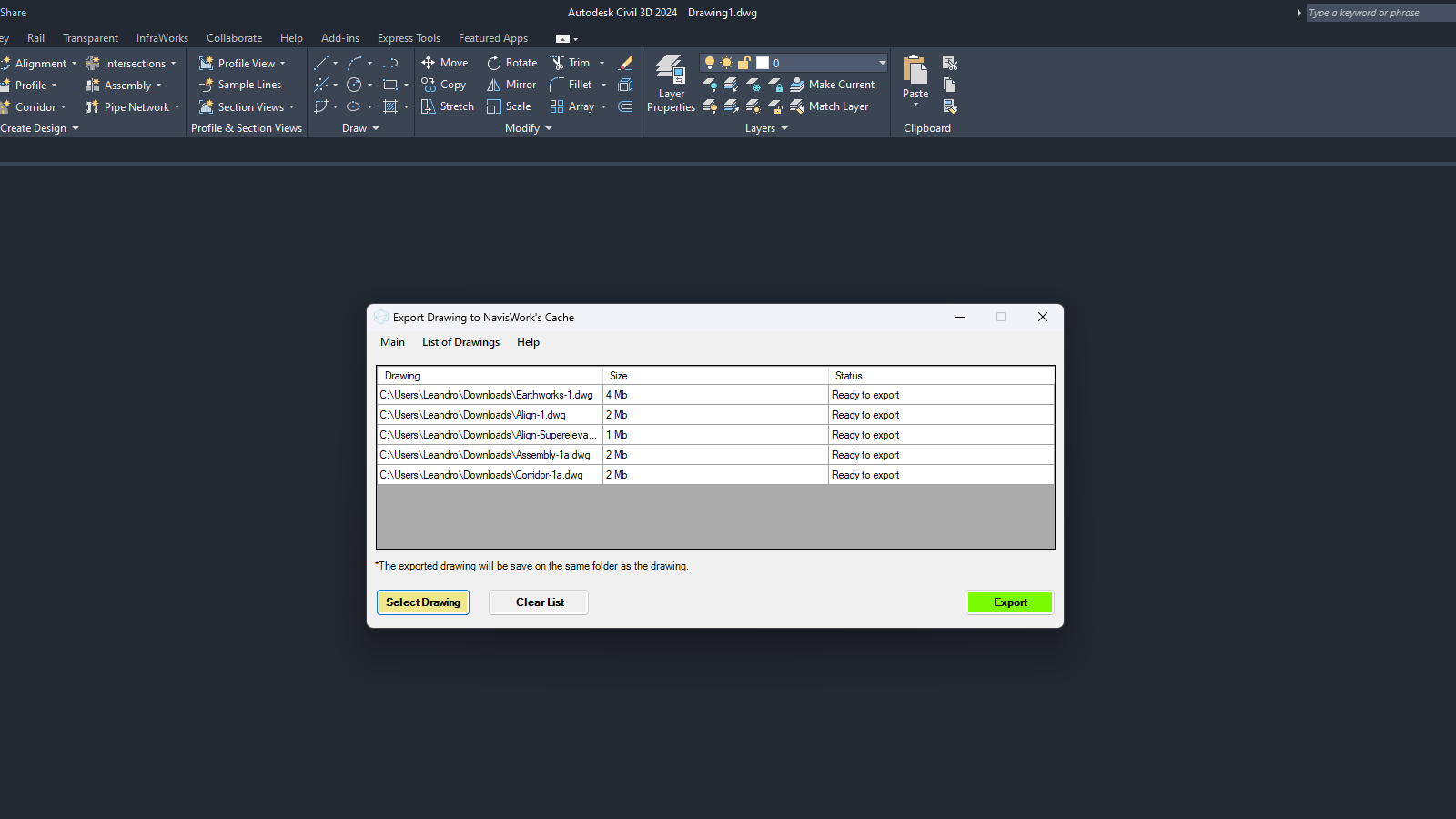Toggle the layer freeze sun icon in layer box
This screenshot has width=1456, height=819.
pyautogui.click(x=726, y=63)
